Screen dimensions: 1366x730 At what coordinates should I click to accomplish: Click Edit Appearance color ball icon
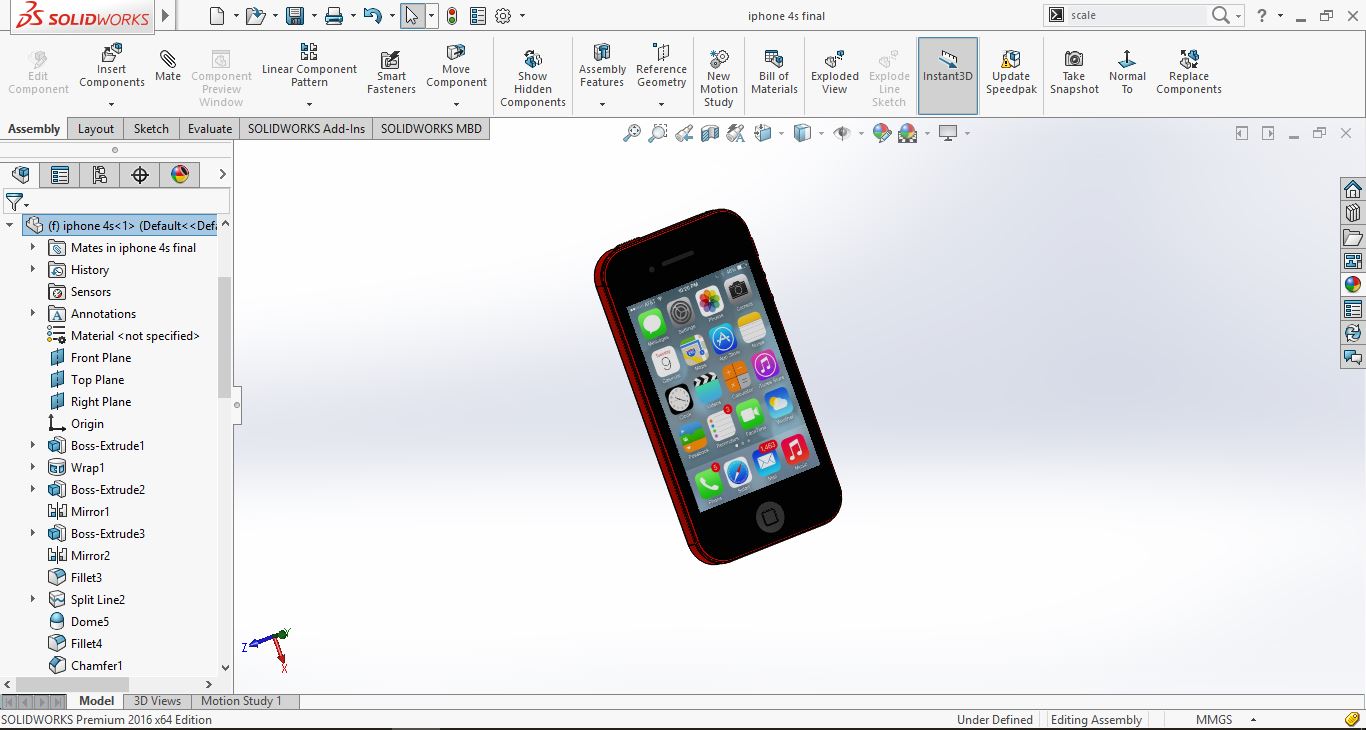click(882, 133)
